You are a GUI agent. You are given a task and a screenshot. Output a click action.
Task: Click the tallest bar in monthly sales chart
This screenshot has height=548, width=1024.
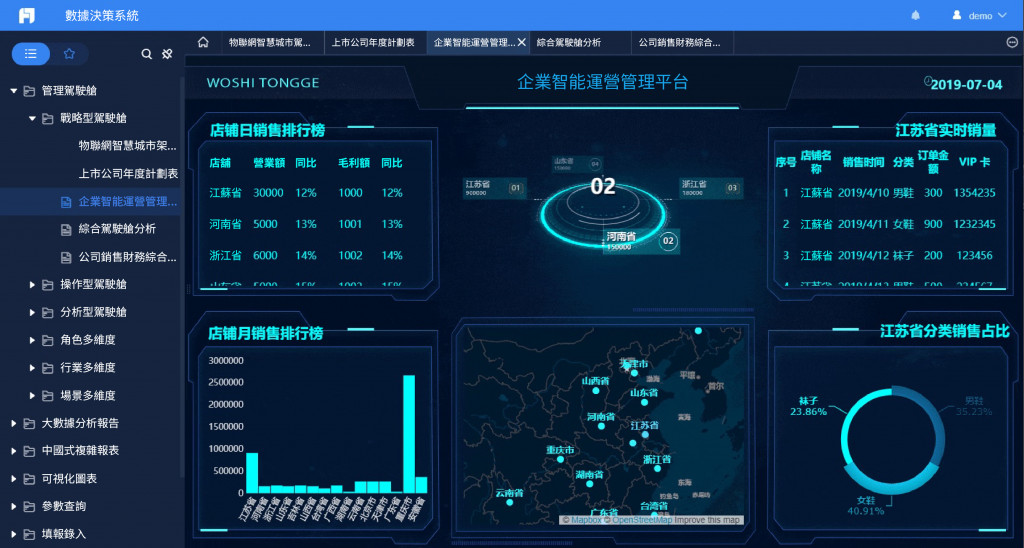coord(409,434)
